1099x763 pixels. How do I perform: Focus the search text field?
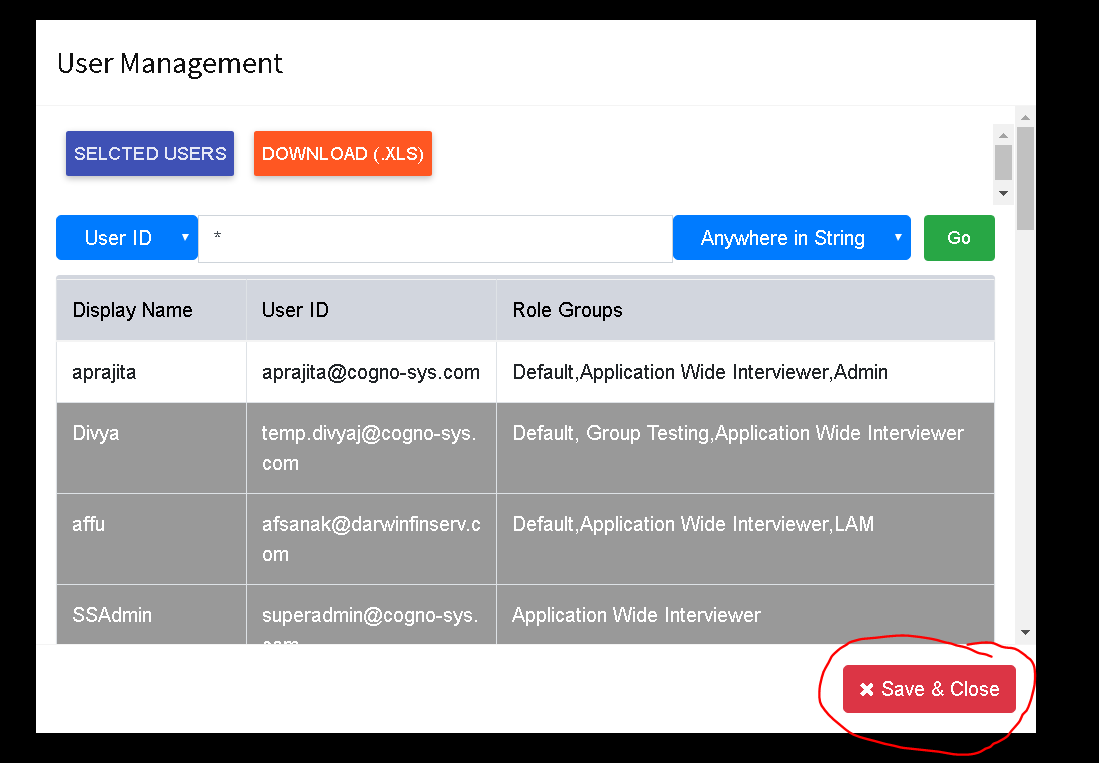pos(435,239)
